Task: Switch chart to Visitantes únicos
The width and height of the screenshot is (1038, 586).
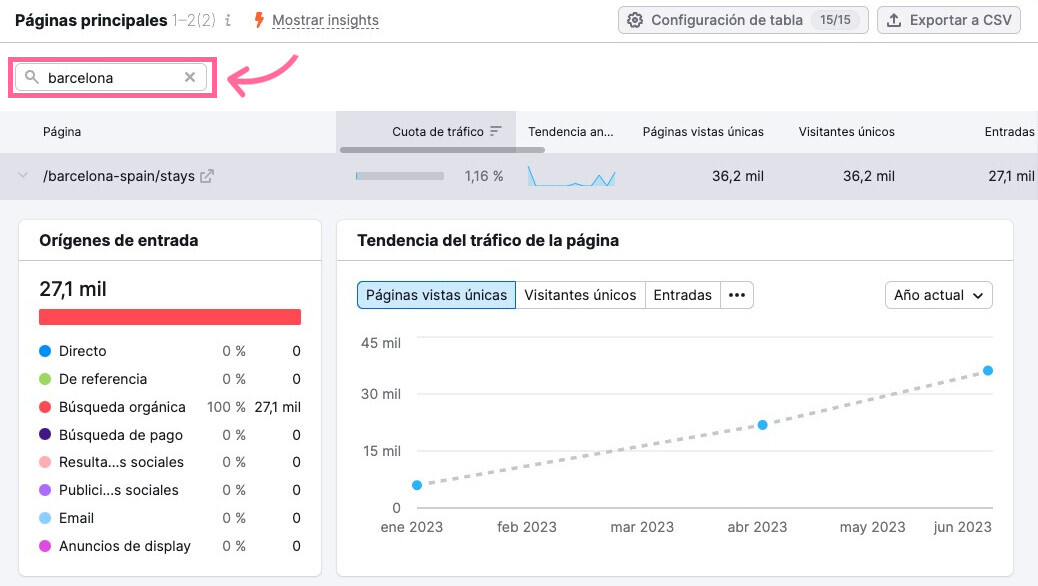Action: tap(580, 295)
